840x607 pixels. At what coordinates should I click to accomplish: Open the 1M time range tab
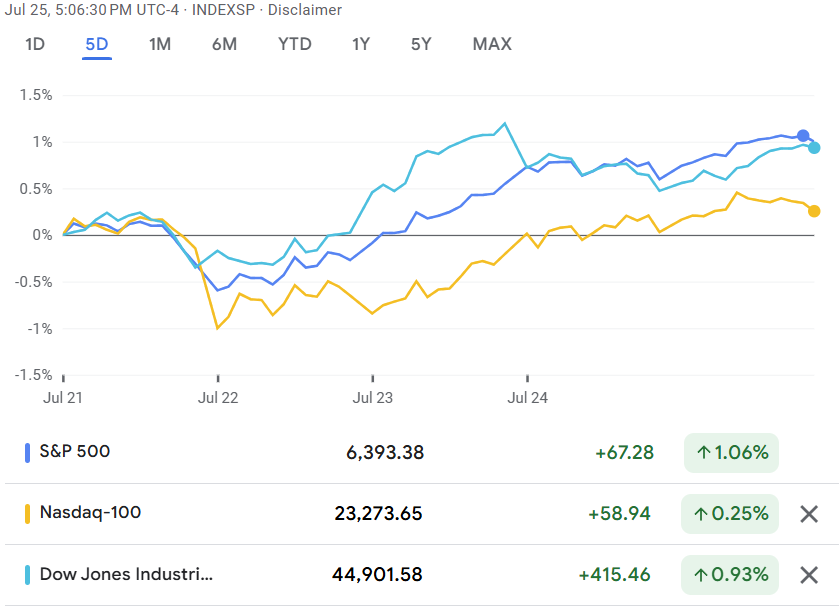[x=160, y=44]
